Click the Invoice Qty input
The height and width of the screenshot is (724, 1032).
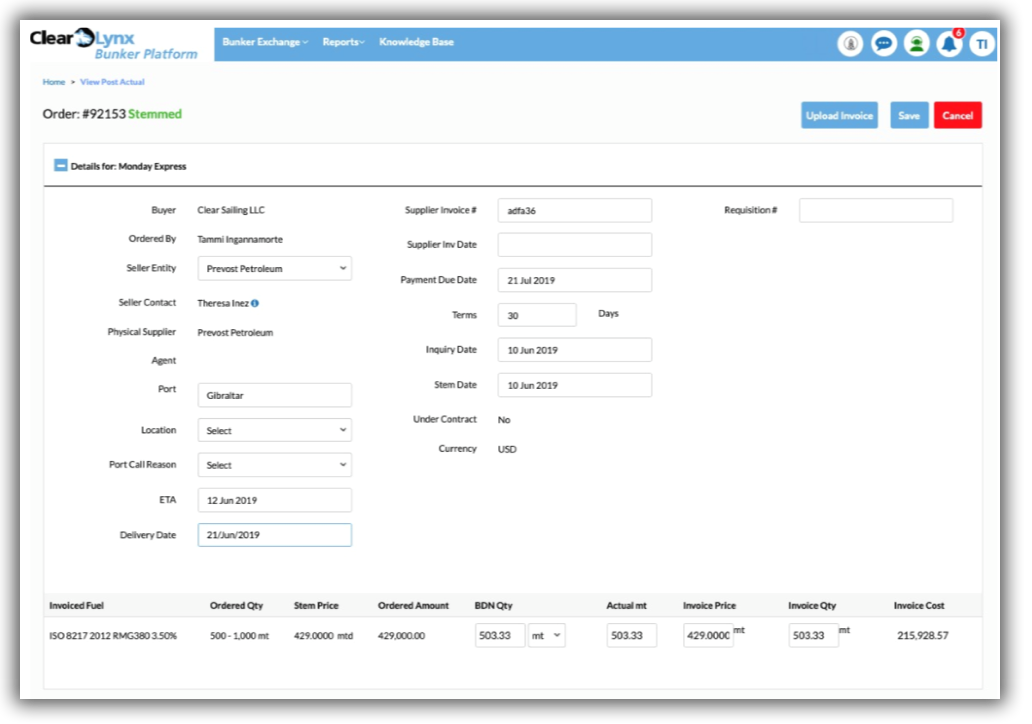click(x=813, y=636)
